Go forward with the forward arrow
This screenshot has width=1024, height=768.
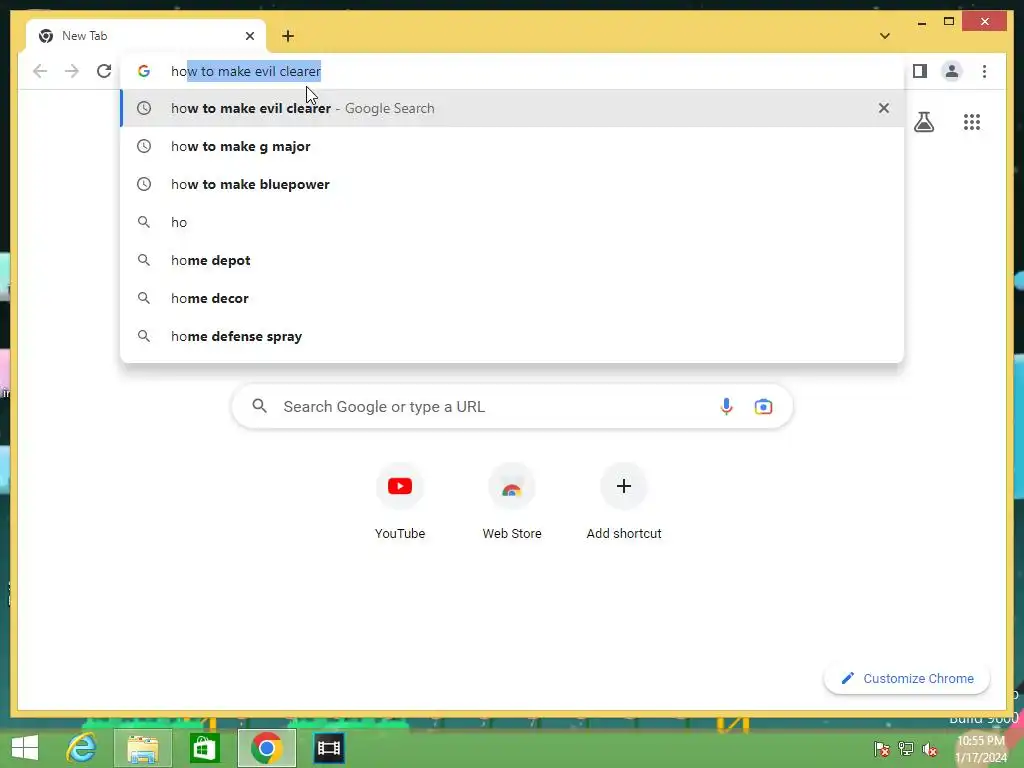pos(72,71)
